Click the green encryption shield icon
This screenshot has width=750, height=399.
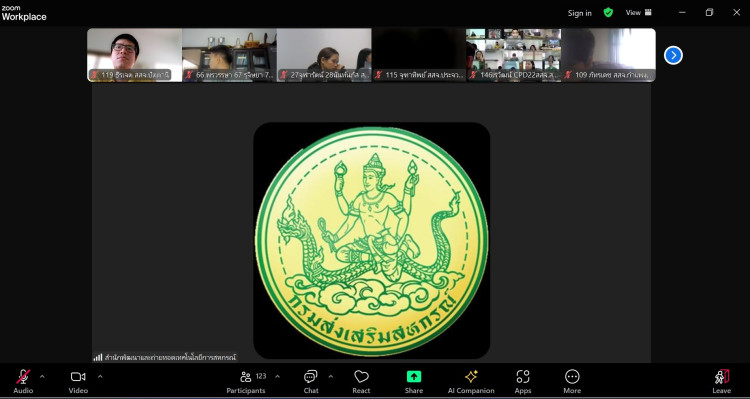608,13
